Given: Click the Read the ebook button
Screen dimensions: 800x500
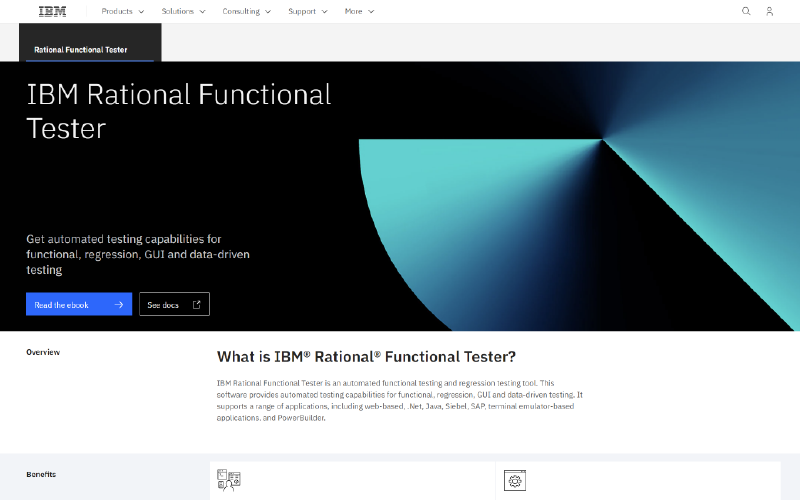Looking at the screenshot, I should [79, 304].
